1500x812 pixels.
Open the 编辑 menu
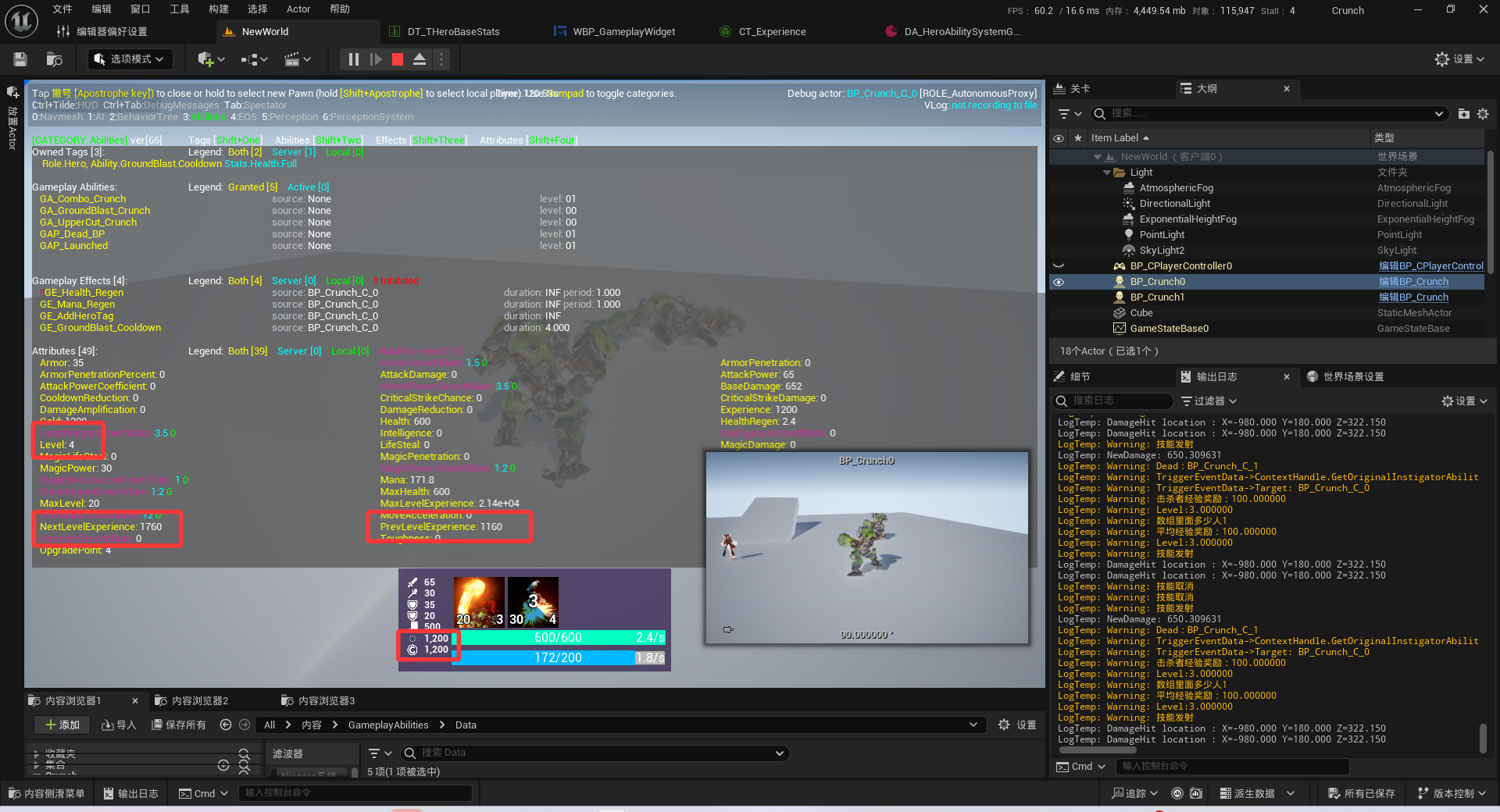point(102,9)
